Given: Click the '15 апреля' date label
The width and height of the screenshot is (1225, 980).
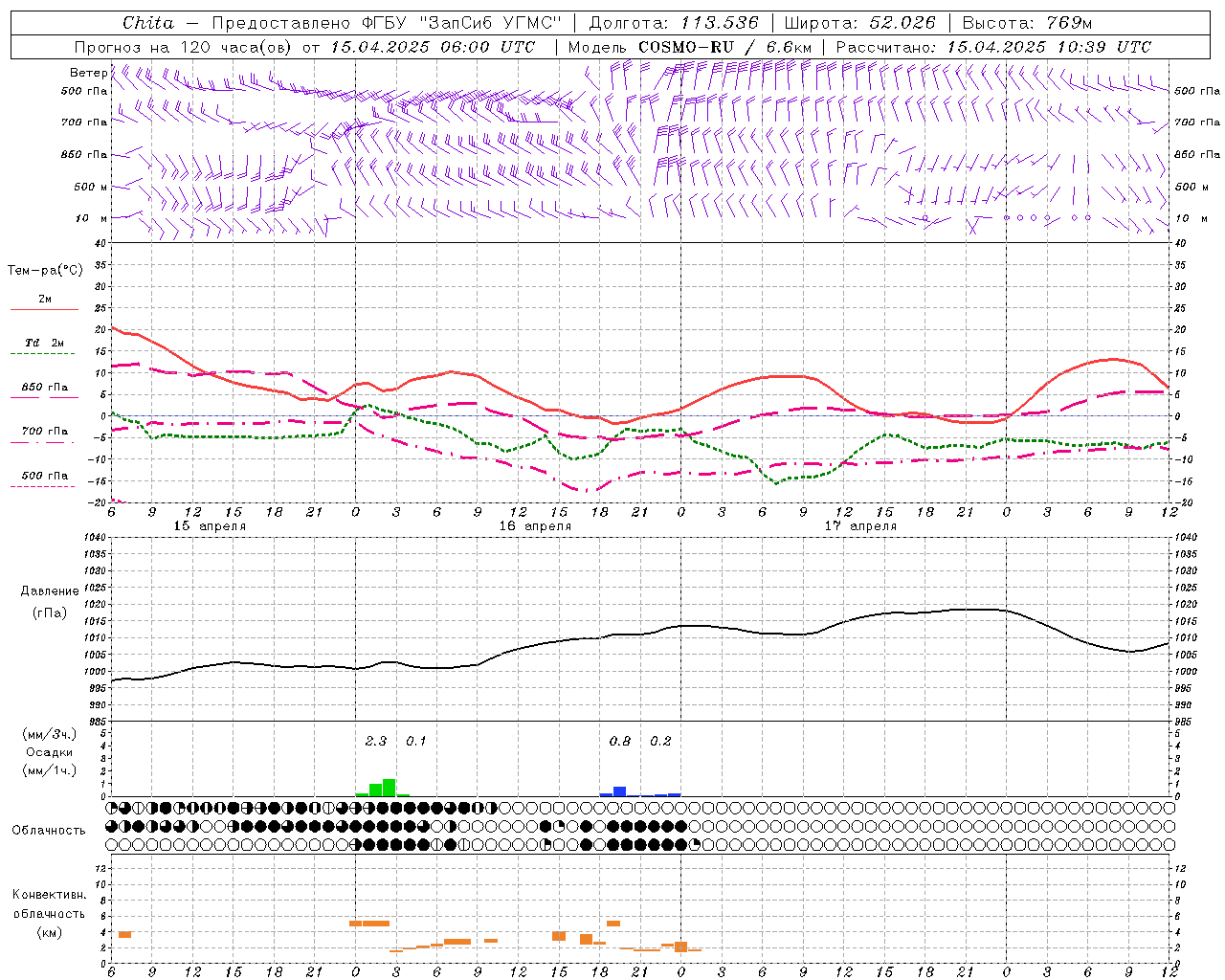Looking at the screenshot, I should [x=210, y=526].
